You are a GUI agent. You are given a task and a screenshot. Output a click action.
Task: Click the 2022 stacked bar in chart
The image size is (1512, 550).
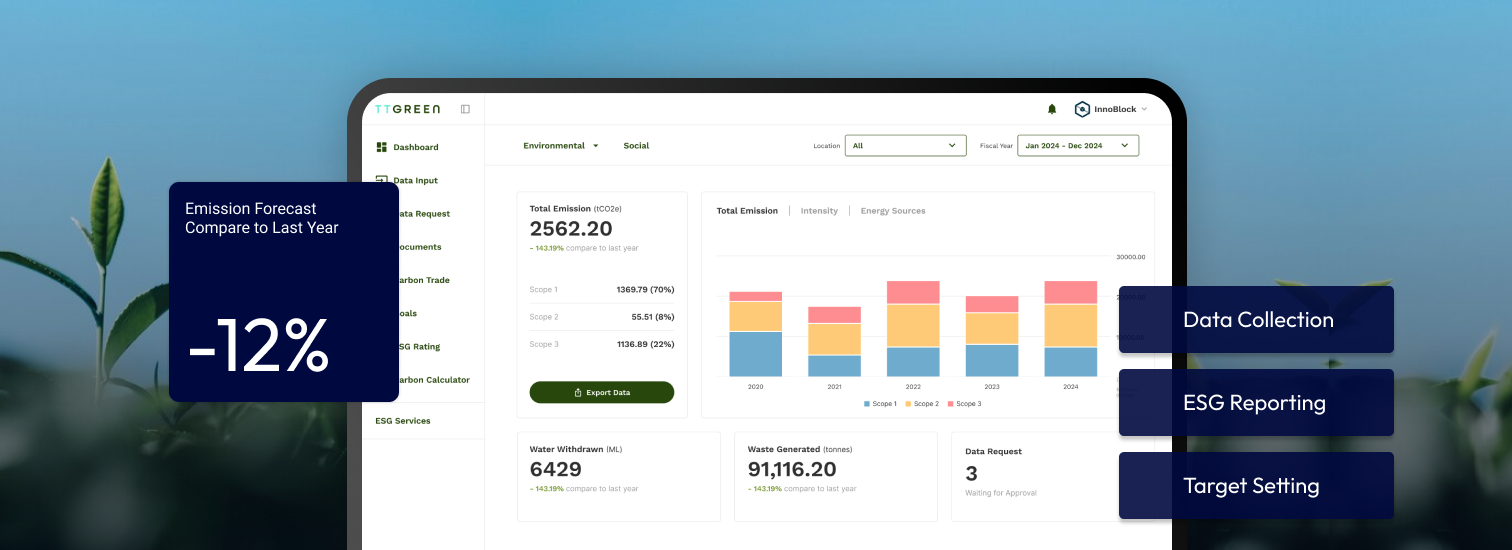coord(913,328)
